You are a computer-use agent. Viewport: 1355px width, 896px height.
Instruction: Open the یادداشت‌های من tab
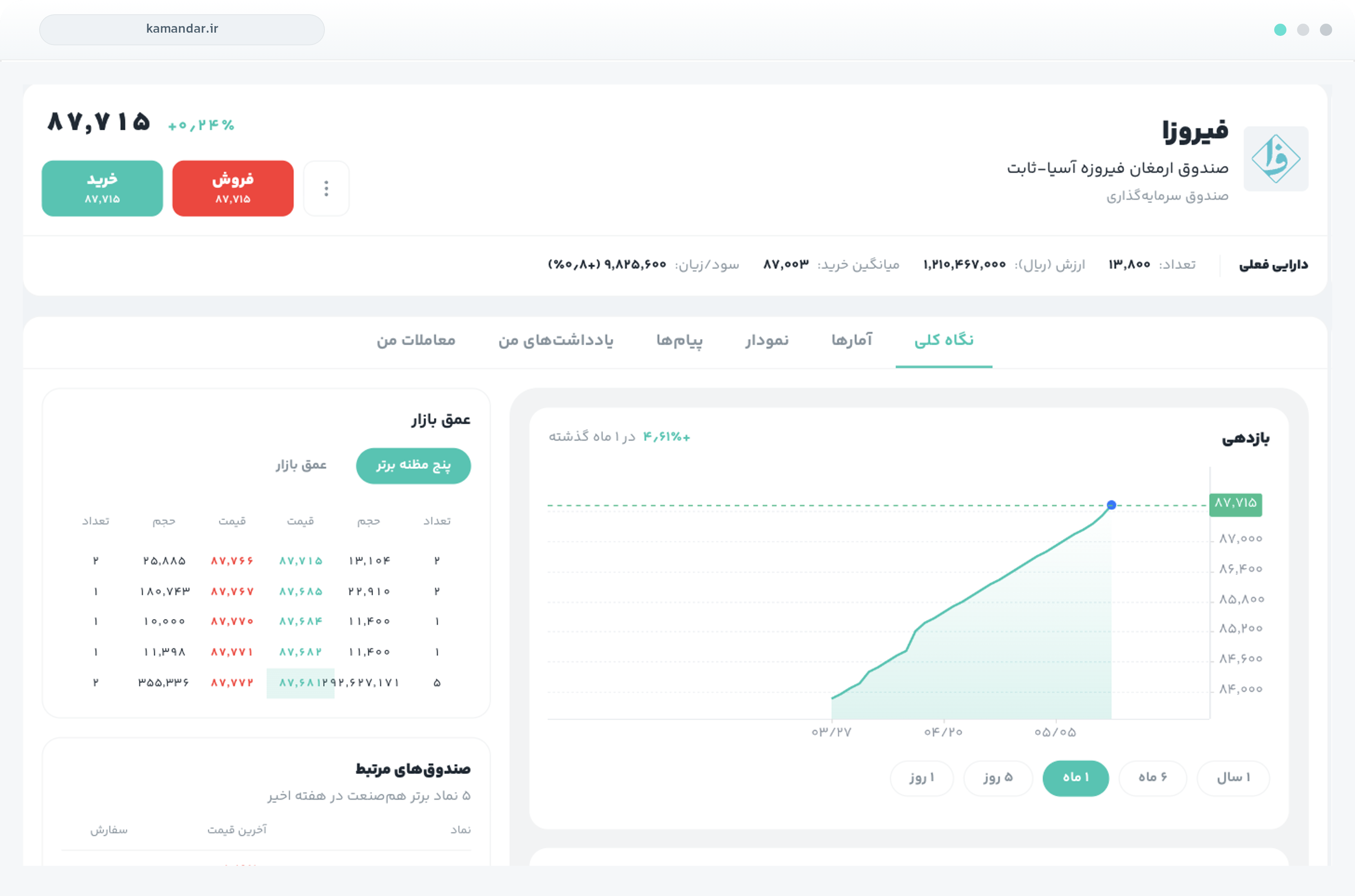[x=555, y=341]
